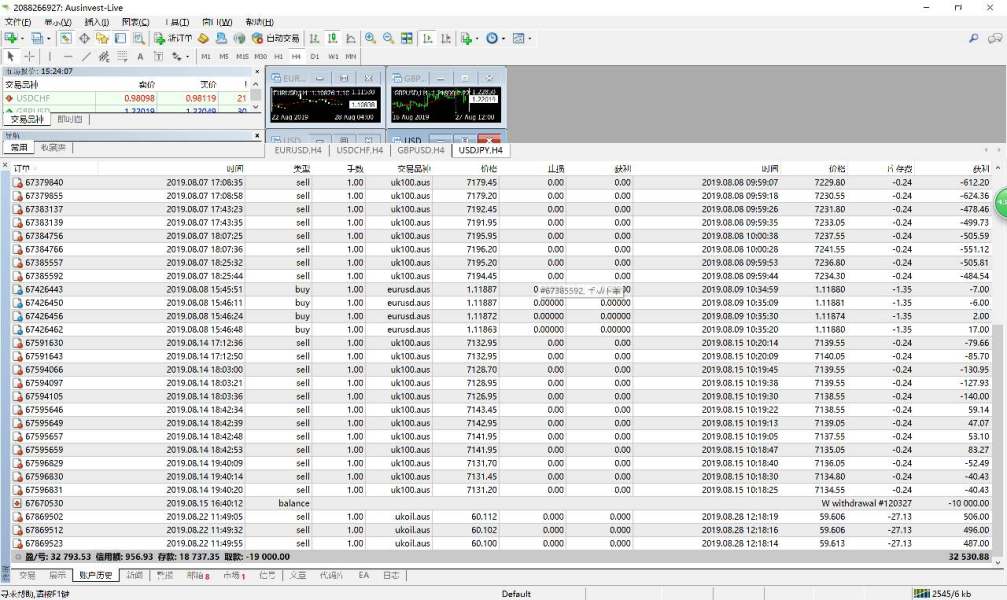Screen dimensions: 1007x600
Task: Click the EURUSD mini chart thumbnail
Action: pyautogui.click(x=325, y=103)
